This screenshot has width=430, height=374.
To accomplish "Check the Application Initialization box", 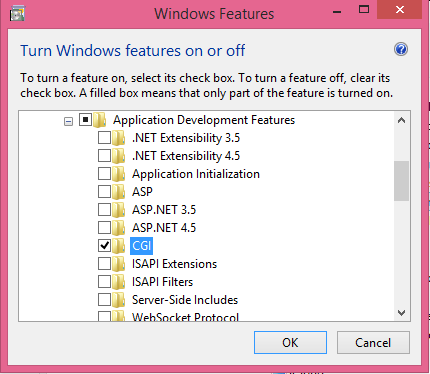I will pyautogui.click(x=104, y=173).
